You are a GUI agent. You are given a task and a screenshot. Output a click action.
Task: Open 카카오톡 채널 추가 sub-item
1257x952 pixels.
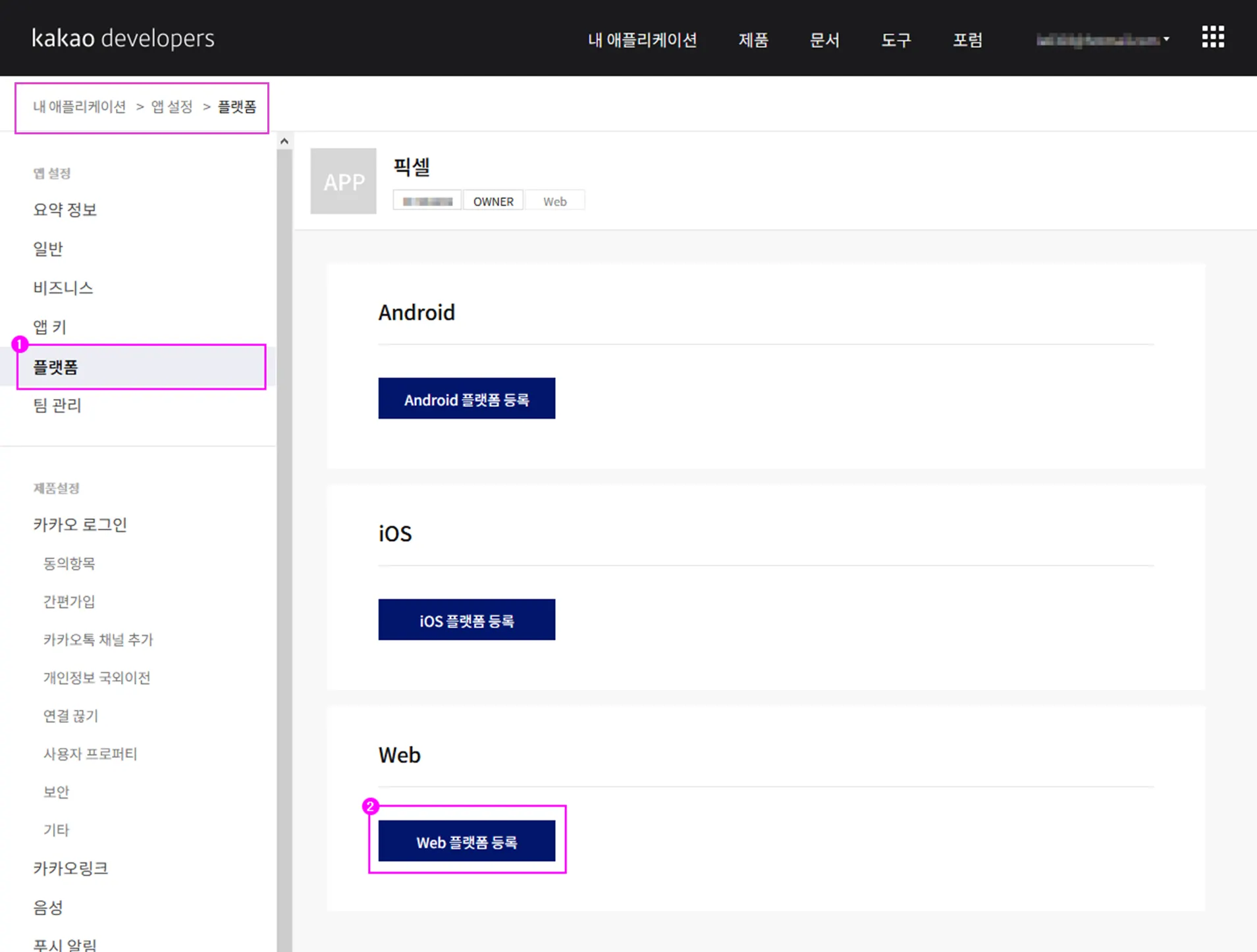(x=98, y=640)
